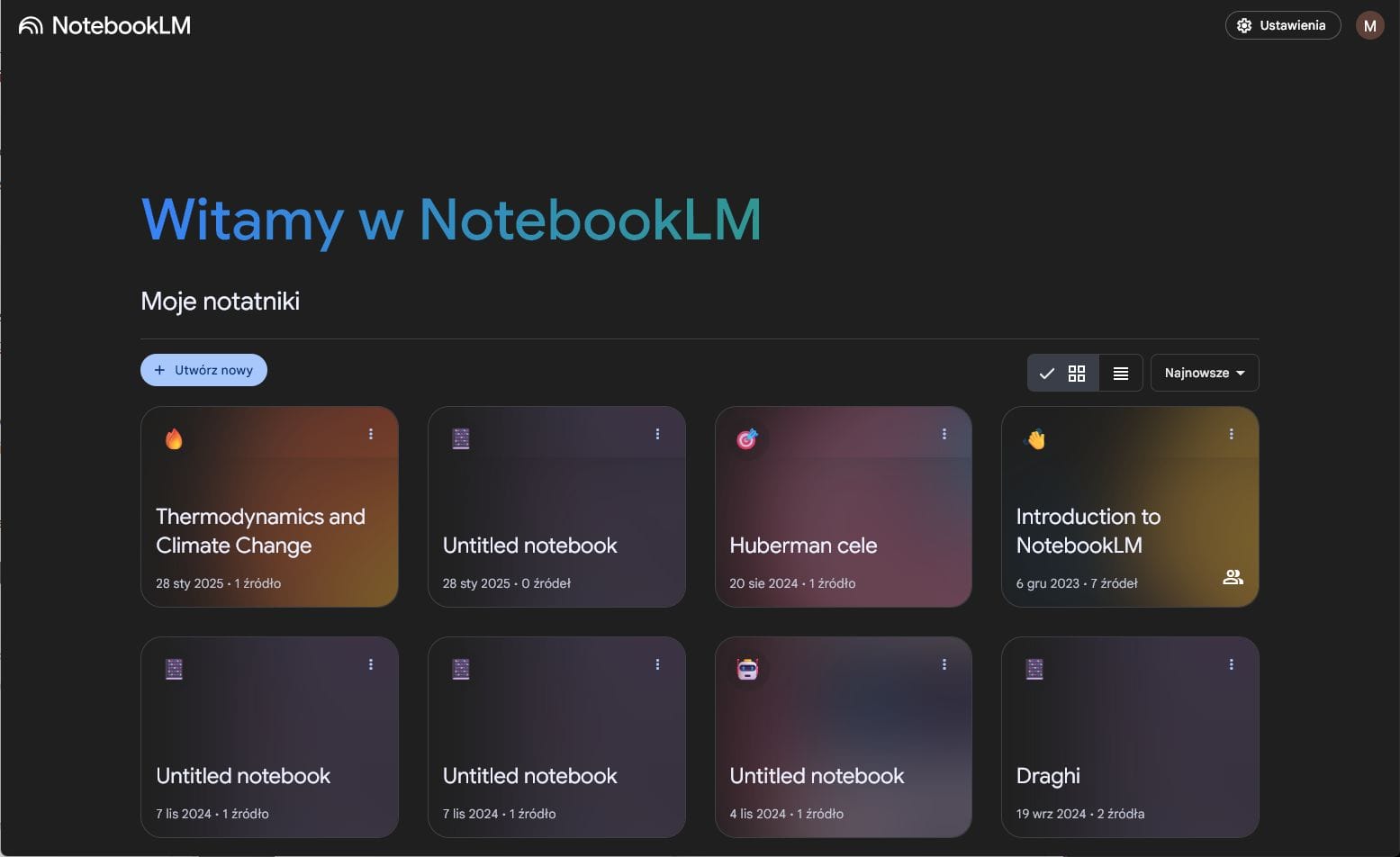Click the text "20 sie 2024 · 1 źródło"
Screen dimensions: 1400x857
click(x=792, y=583)
